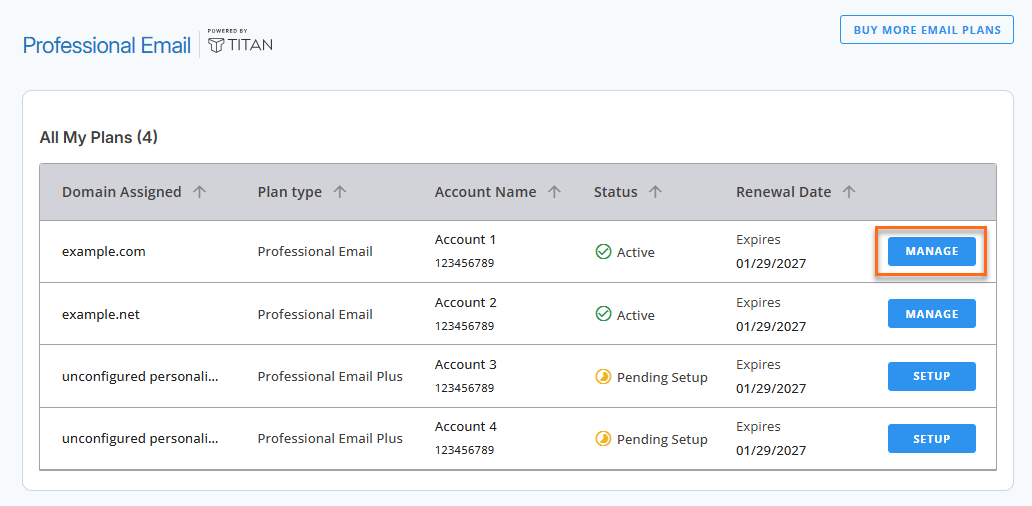Click the Renewal Date column header

(x=783, y=192)
